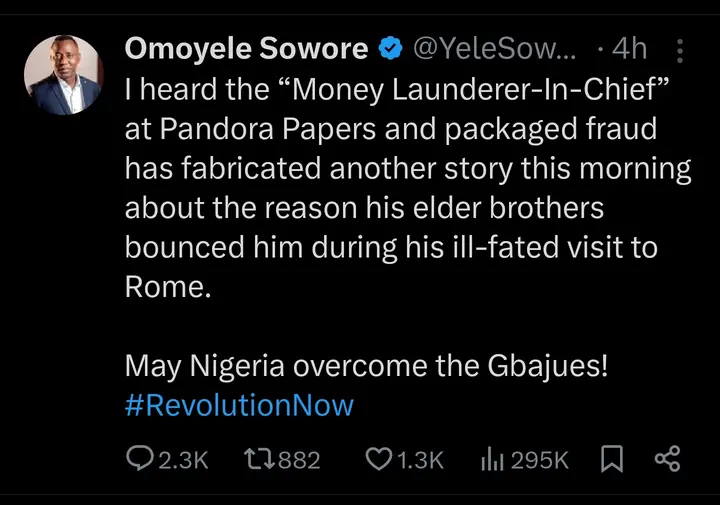Like the post with the heart icon
The width and height of the screenshot is (720, 505).
378,459
